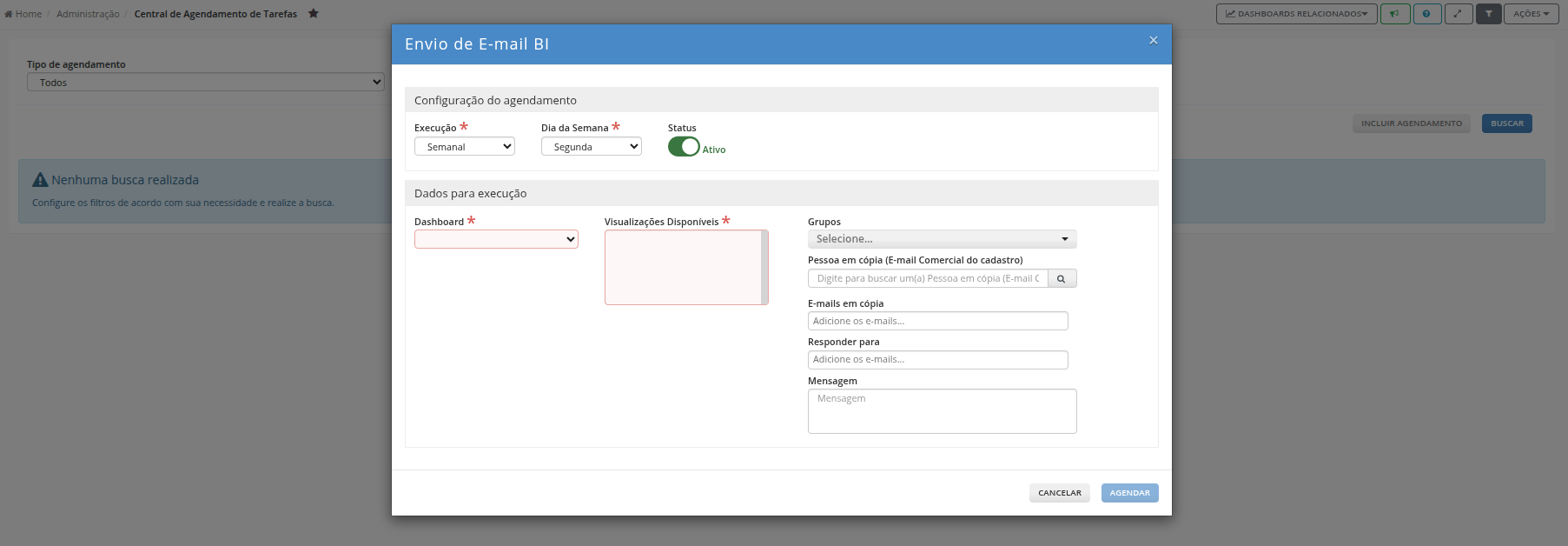This screenshot has width=1568, height=546.
Task: Open the Dashboards Relacionados dropdown
Action: 1296,14
